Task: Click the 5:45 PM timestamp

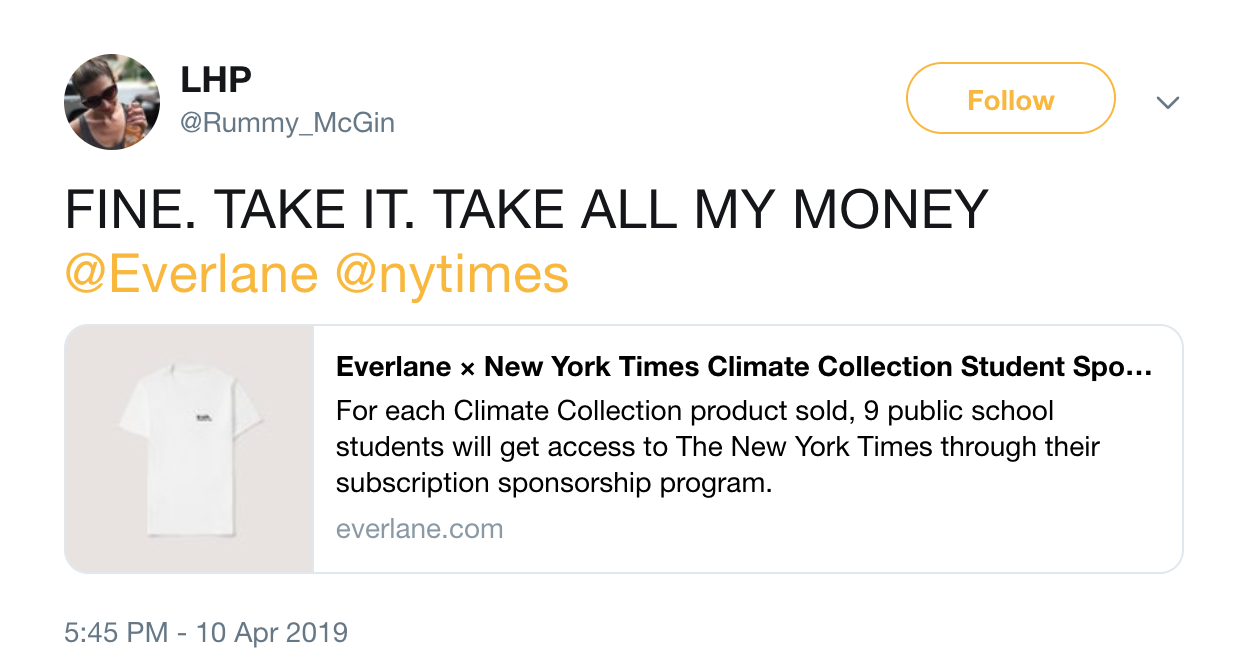Action: pyautogui.click(x=115, y=633)
